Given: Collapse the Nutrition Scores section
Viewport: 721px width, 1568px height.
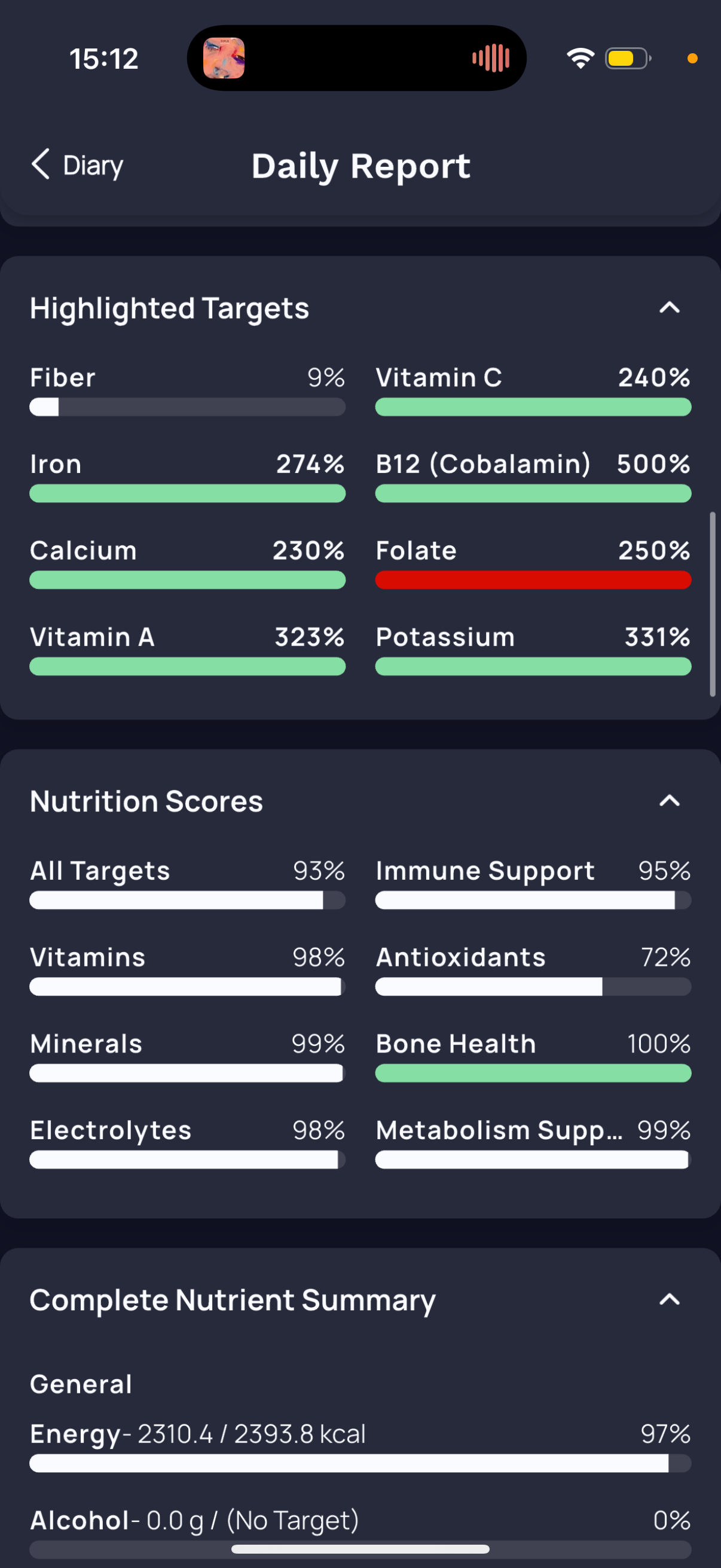Looking at the screenshot, I should click(669, 800).
